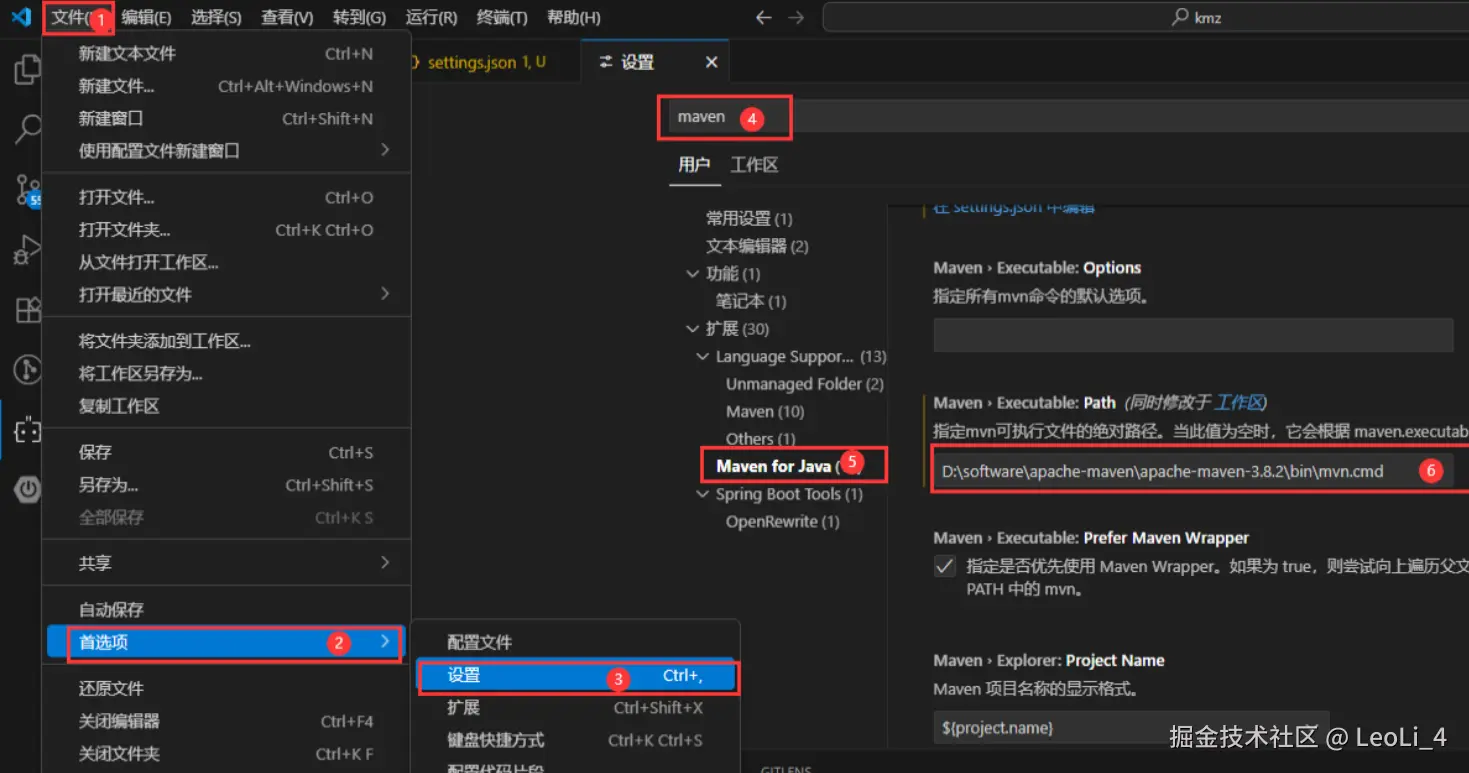Viewport: 1469px width, 773px height.
Task: Select Unmanaged Folder (2) tree item
Action: 805,384
